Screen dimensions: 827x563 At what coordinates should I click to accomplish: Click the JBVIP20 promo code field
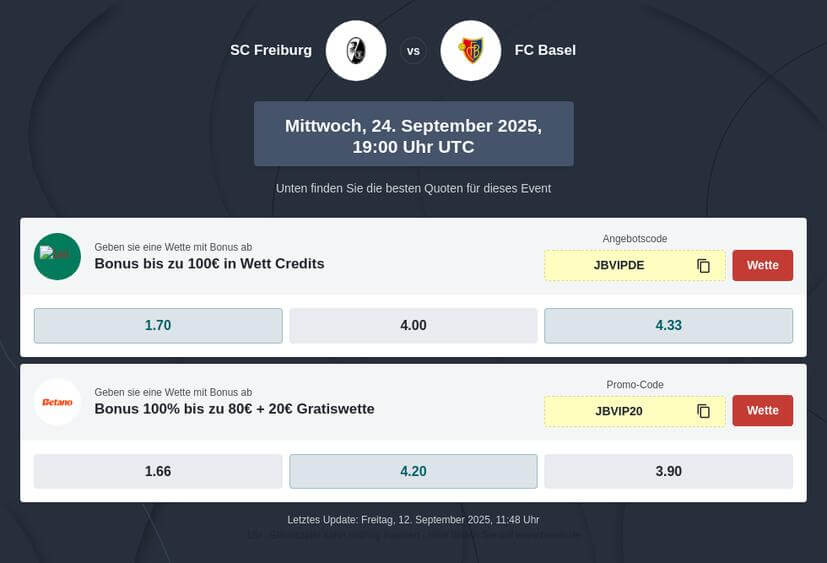(x=635, y=411)
